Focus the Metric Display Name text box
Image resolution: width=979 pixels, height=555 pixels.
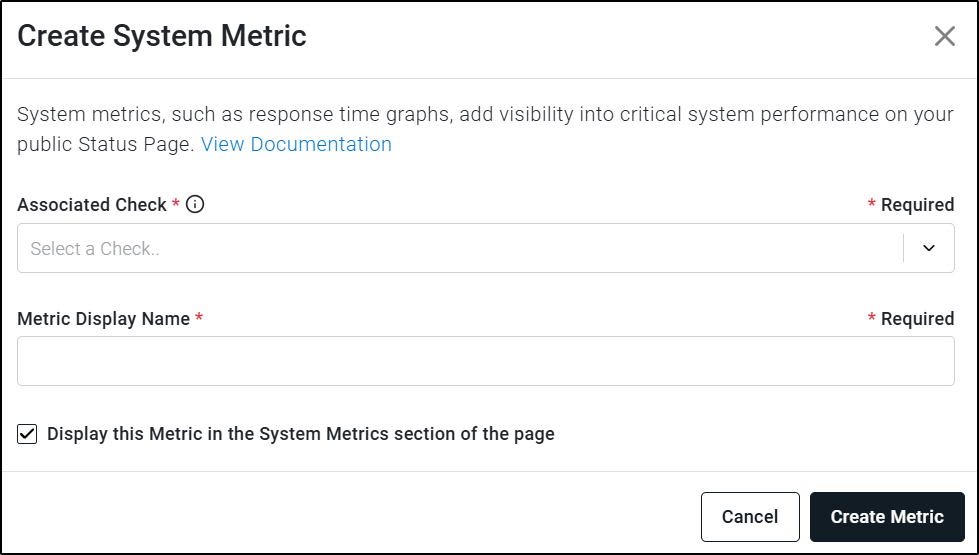486,361
